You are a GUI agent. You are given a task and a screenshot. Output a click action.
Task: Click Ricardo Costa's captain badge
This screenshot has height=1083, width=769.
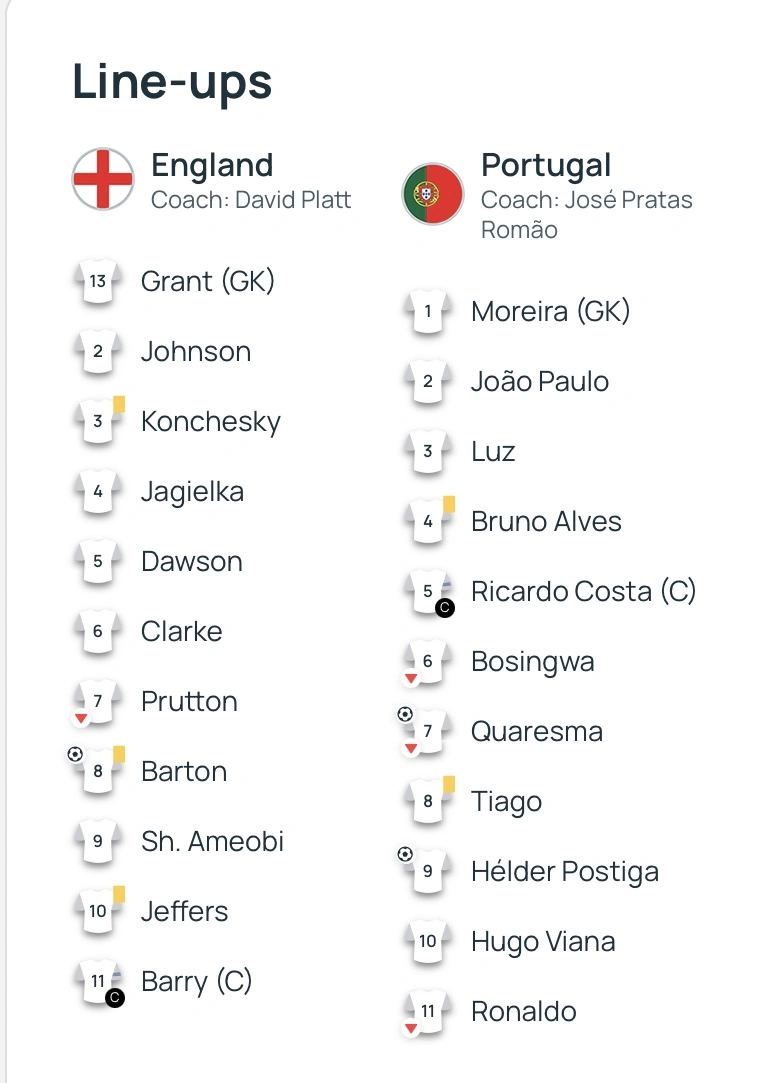(x=445, y=607)
